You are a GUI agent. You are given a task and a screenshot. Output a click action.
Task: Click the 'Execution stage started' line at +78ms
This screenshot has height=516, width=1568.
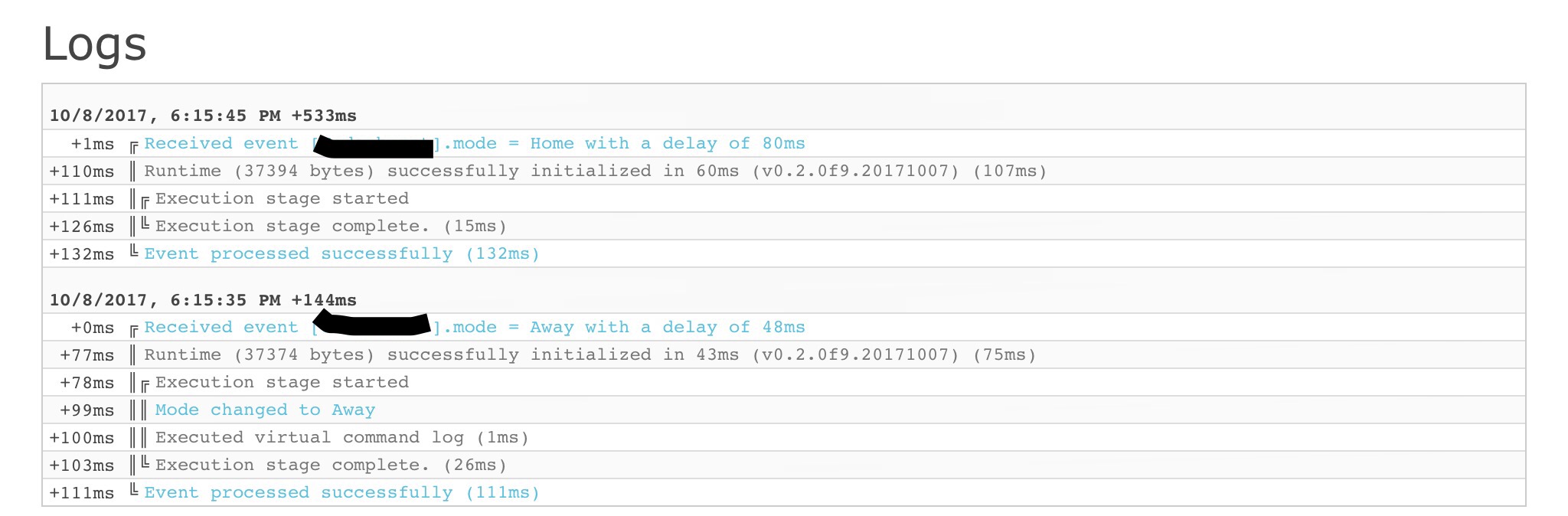click(282, 382)
